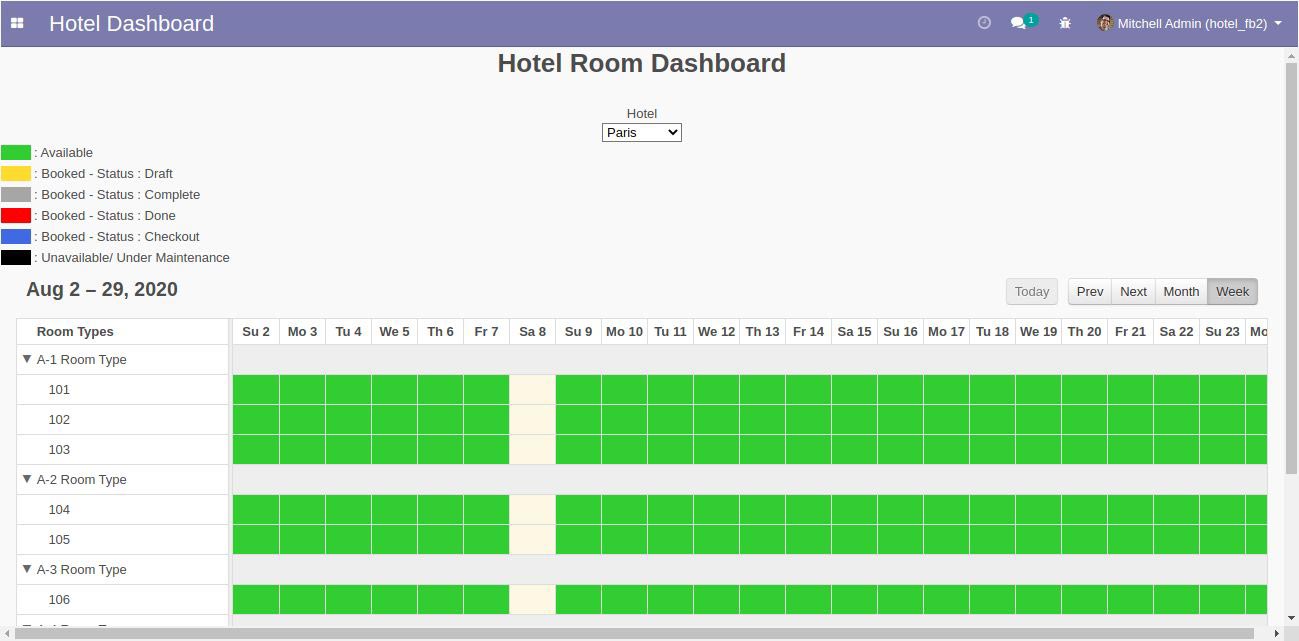
Task: Collapse the A-3 Room Type group
Action: (x=27, y=569)
